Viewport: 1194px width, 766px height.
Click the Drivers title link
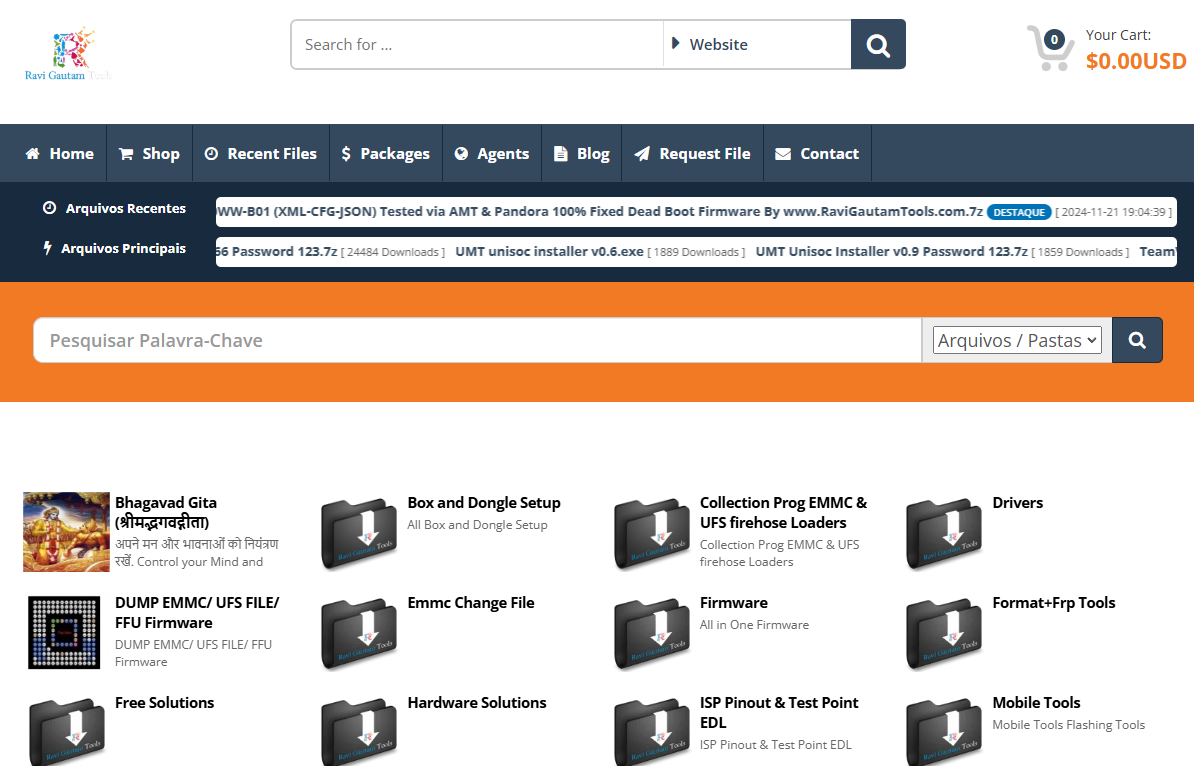click(x=1017, y=503)
